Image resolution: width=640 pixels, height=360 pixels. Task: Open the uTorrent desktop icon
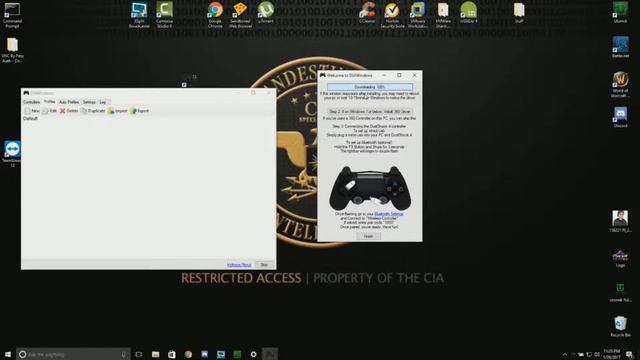[266, 12]
